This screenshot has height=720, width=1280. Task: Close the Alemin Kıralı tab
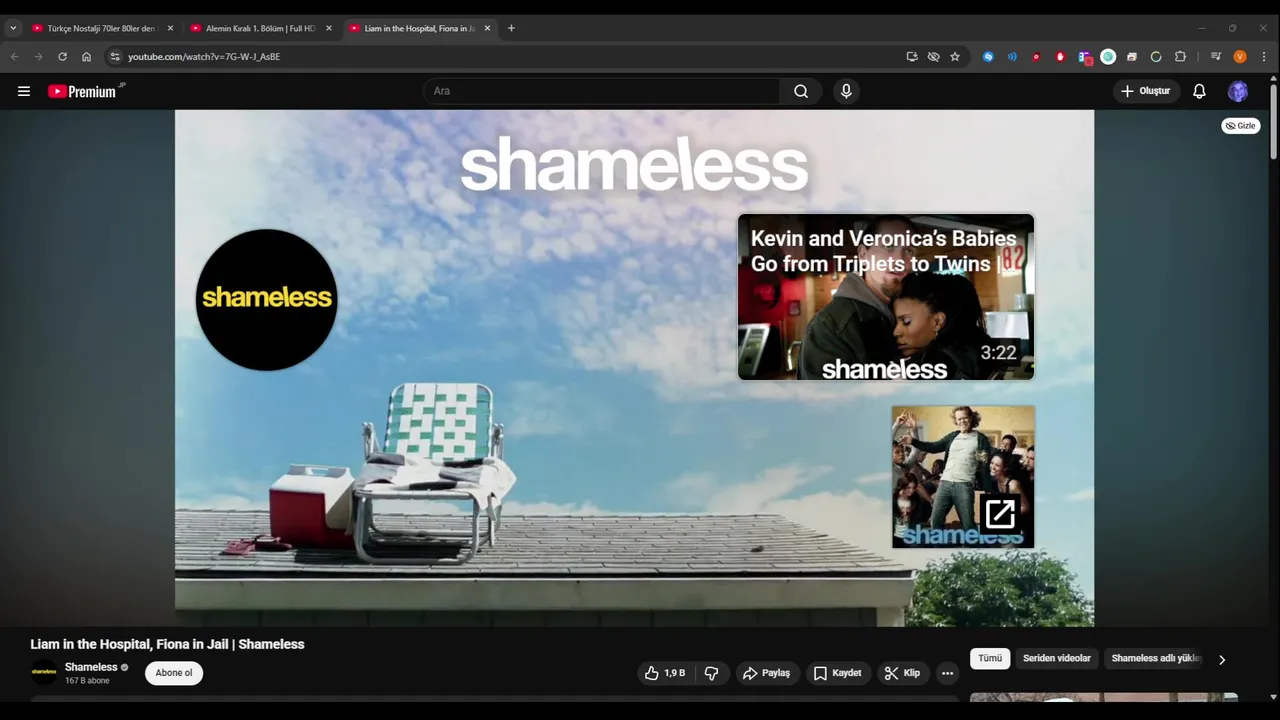[329, 28]
